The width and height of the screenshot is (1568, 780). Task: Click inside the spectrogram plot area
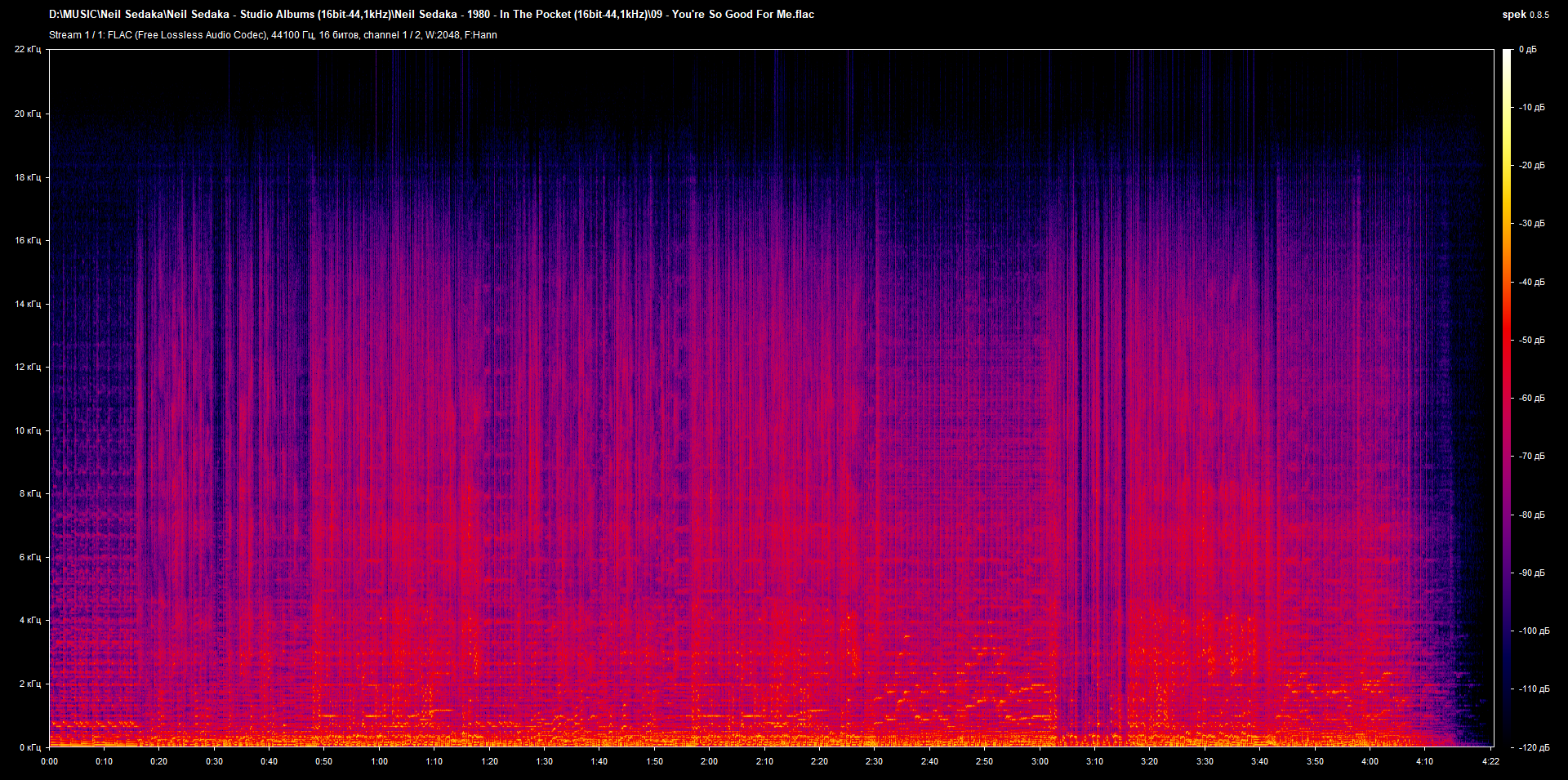click(771, 398)
